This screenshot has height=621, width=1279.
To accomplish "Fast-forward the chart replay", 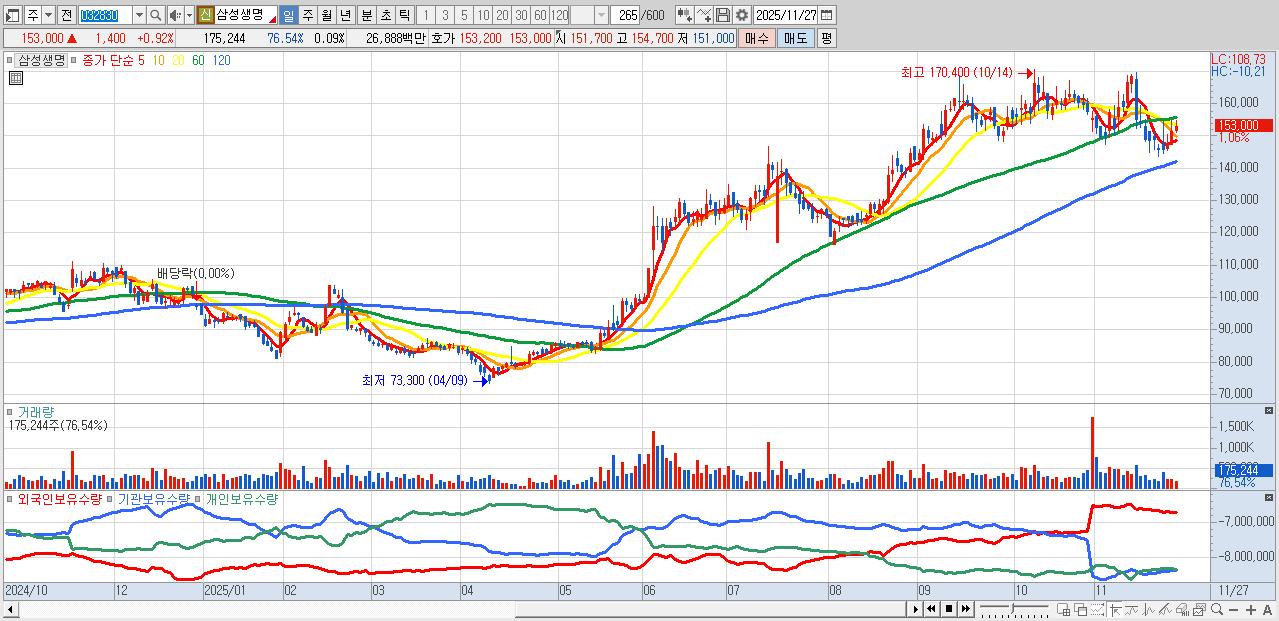I will (965, 609).
